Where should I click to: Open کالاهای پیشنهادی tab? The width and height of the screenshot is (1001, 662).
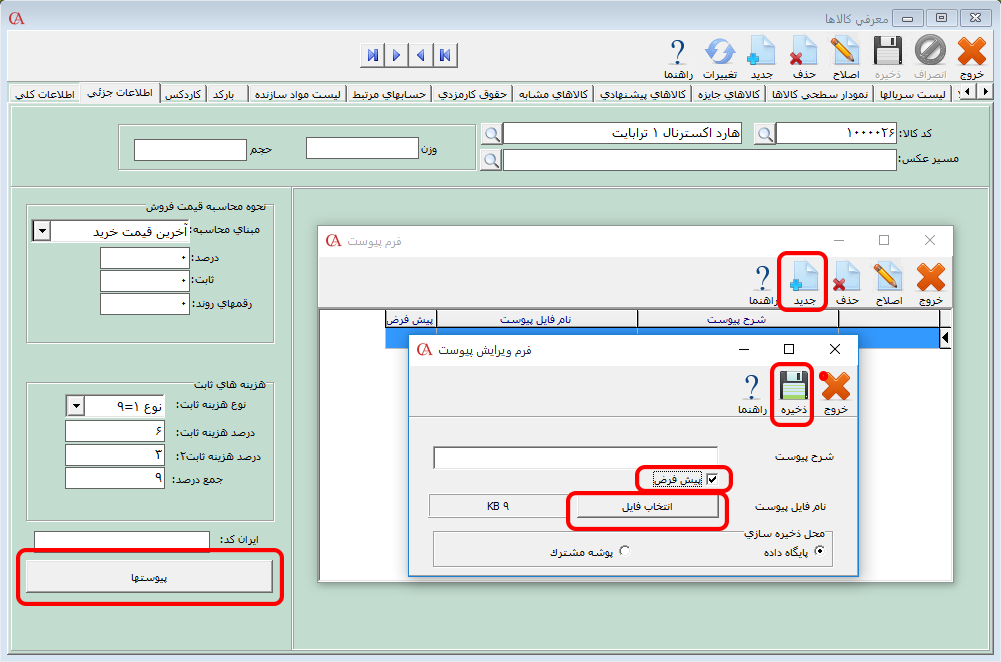click(x=643, y=94)
